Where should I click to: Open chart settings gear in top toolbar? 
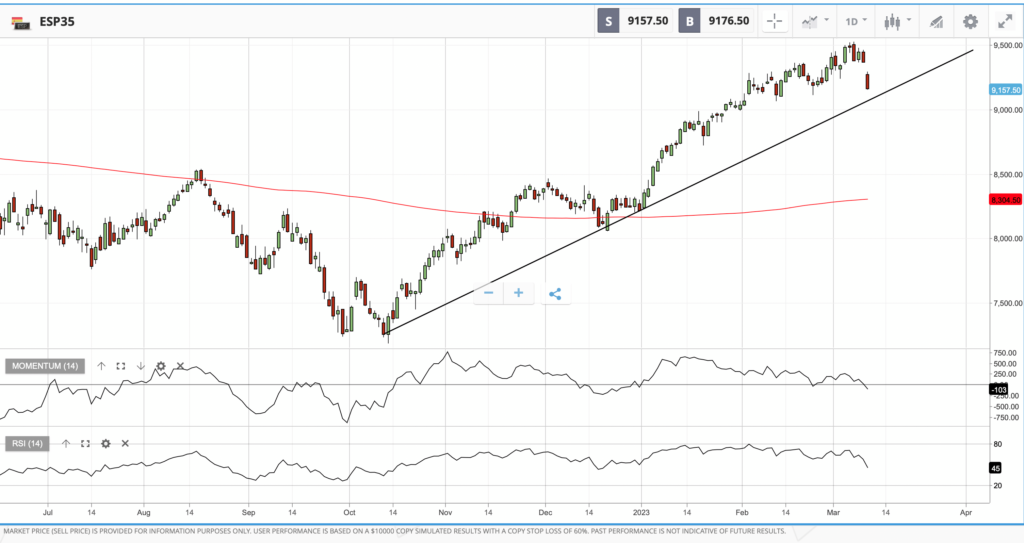pos(970,21)
